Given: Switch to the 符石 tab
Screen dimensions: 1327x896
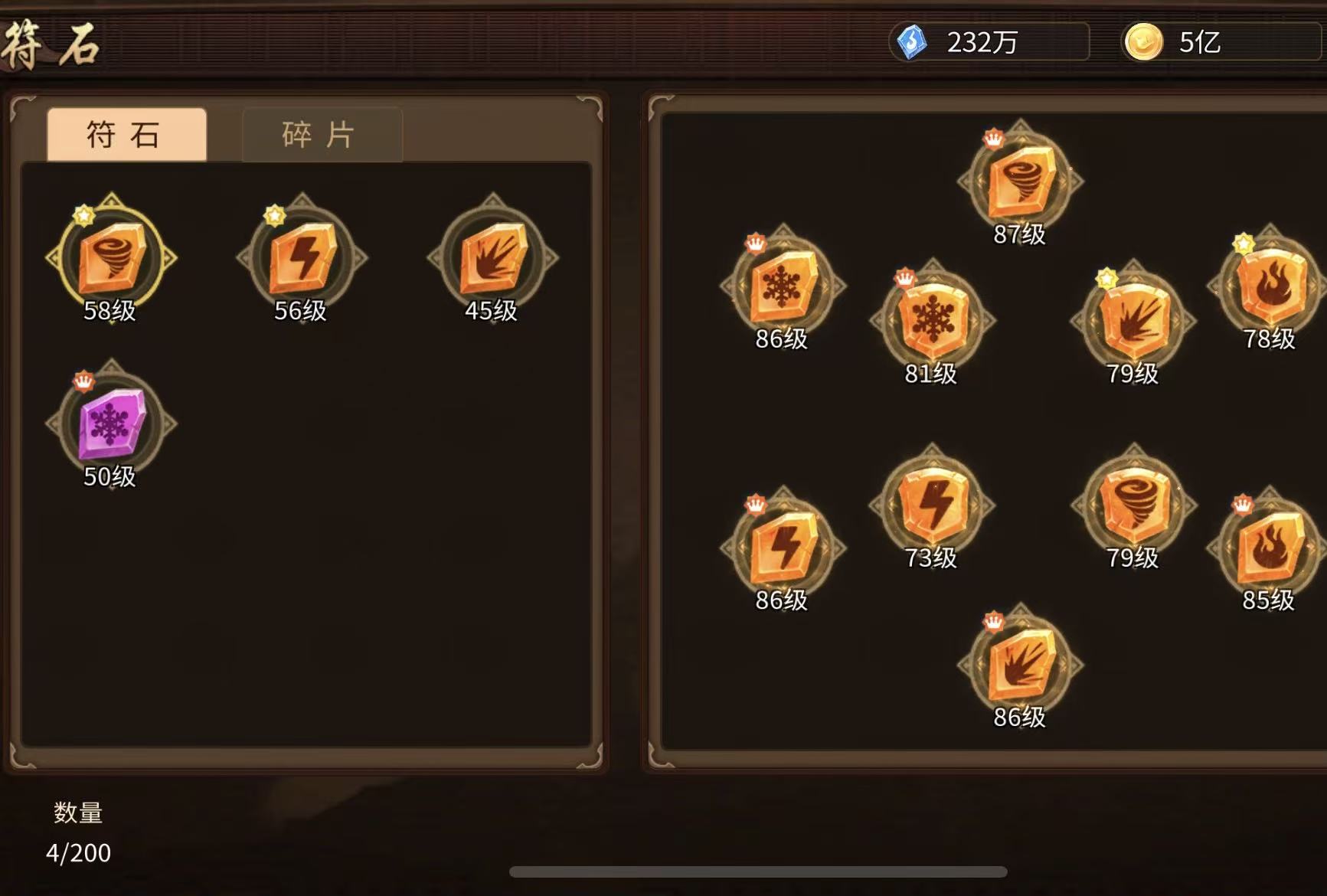Looking at the screenshot, I should pos(126,135).
